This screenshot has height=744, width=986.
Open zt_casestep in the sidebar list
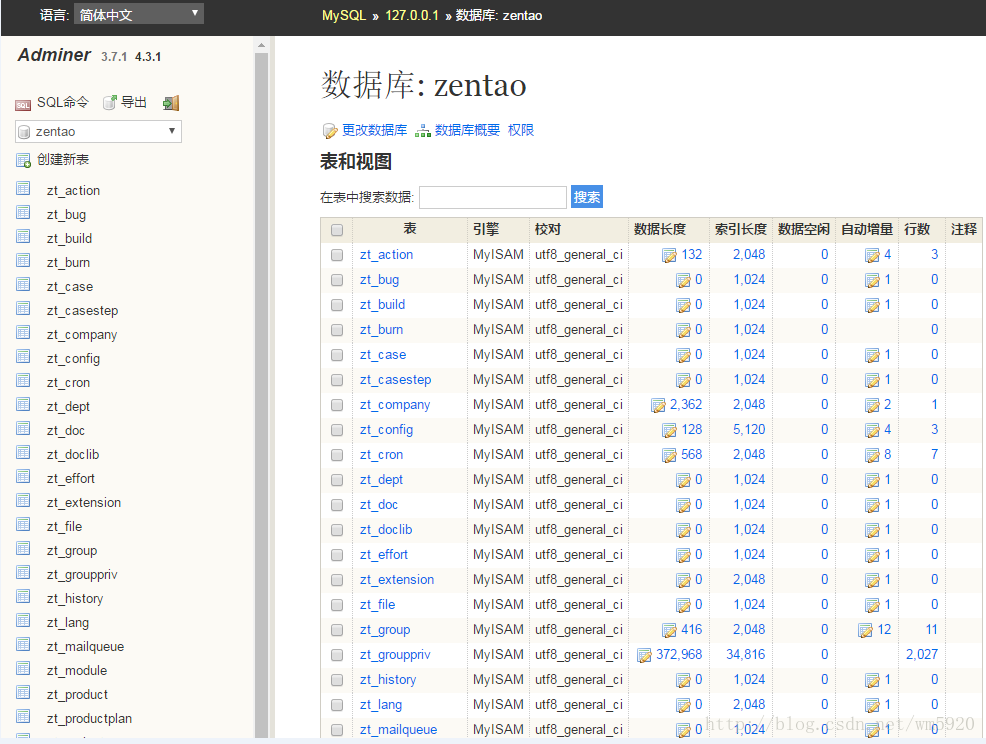tap(82, 311)
